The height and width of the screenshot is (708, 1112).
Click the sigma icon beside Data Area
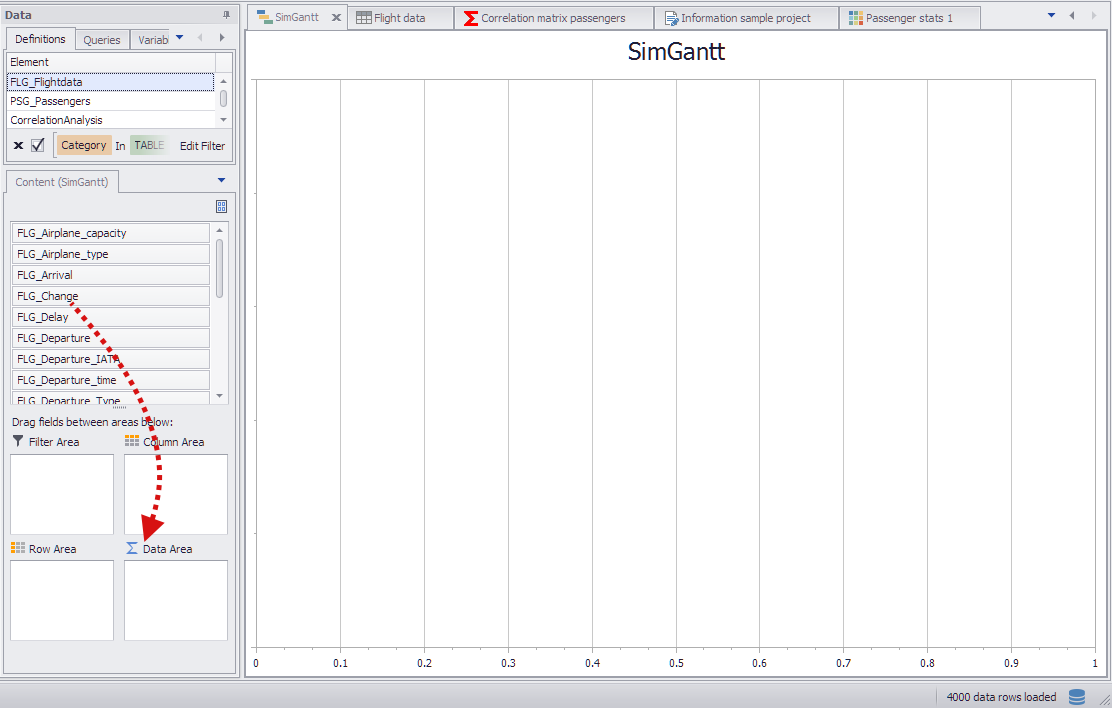pyautogui.click(x=131, y=548)
